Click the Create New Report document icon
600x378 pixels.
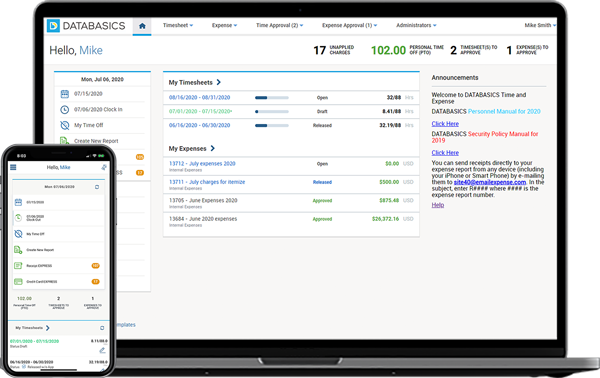coord(64,141)
